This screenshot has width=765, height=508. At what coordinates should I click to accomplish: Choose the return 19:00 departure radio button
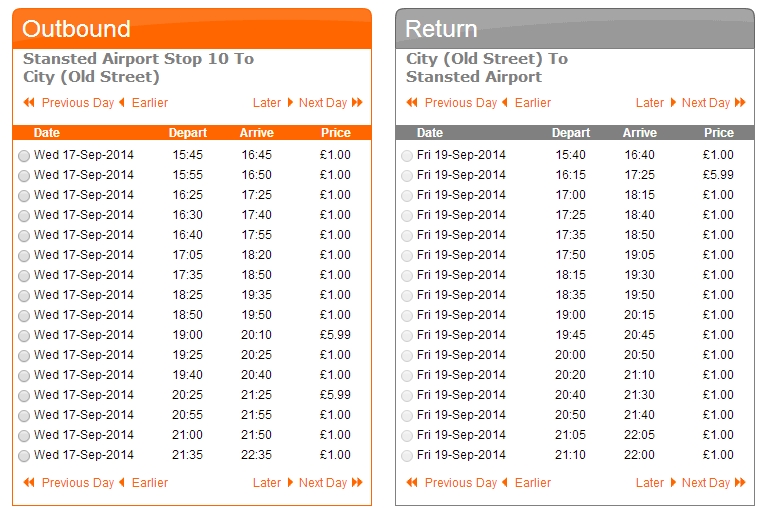406,316
